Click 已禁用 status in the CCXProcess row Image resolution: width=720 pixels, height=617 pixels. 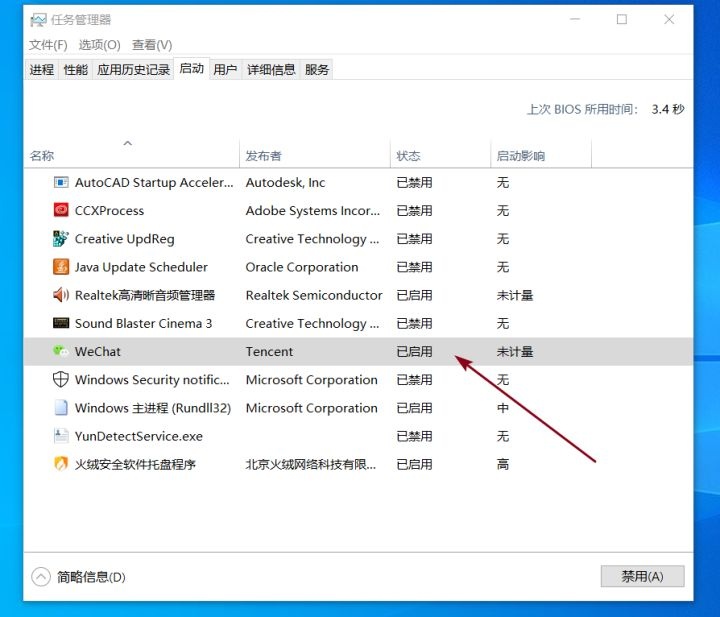(415, 211)
